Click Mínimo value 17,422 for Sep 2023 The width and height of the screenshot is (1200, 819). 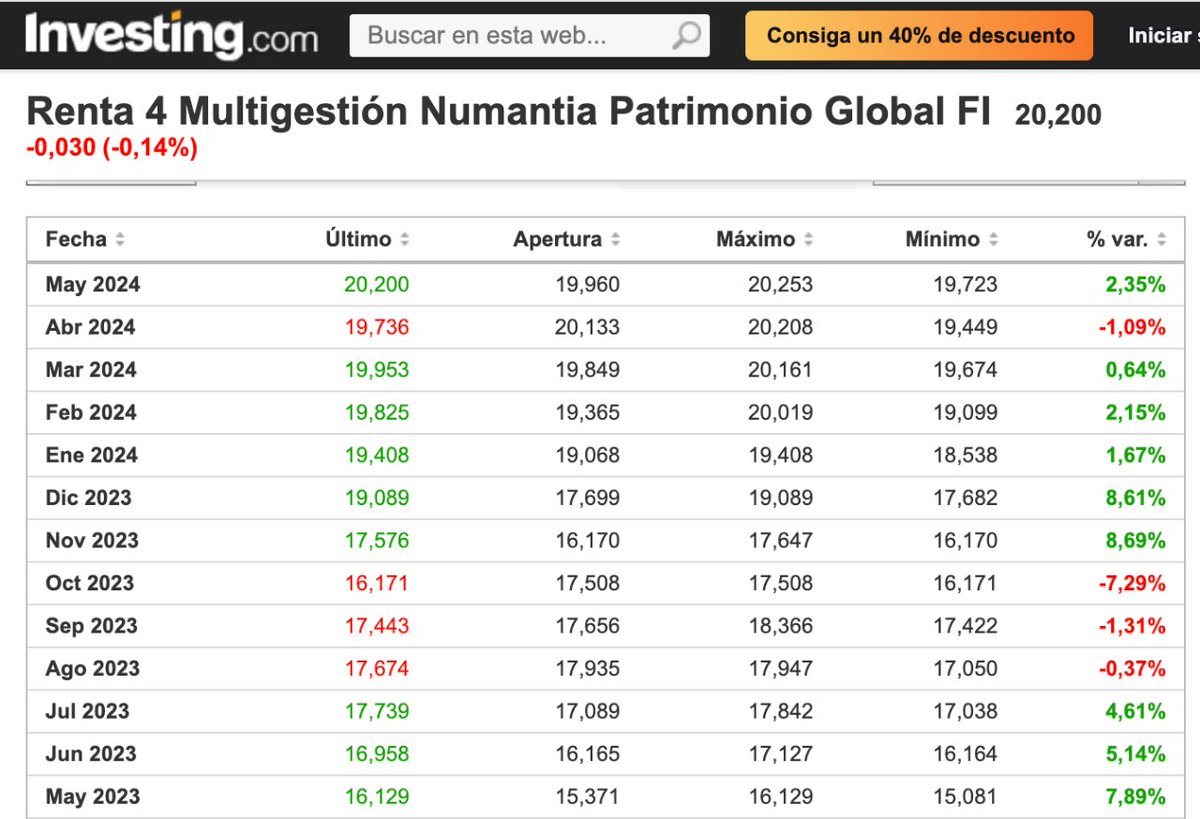(966, 626)
